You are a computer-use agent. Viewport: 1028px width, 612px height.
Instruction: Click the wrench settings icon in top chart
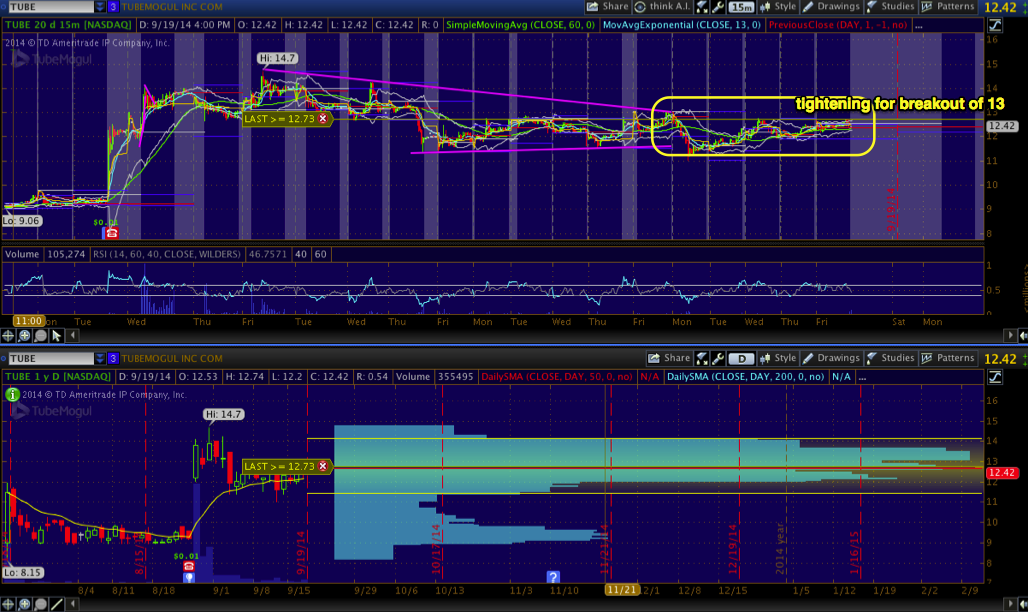coord(718,6)
